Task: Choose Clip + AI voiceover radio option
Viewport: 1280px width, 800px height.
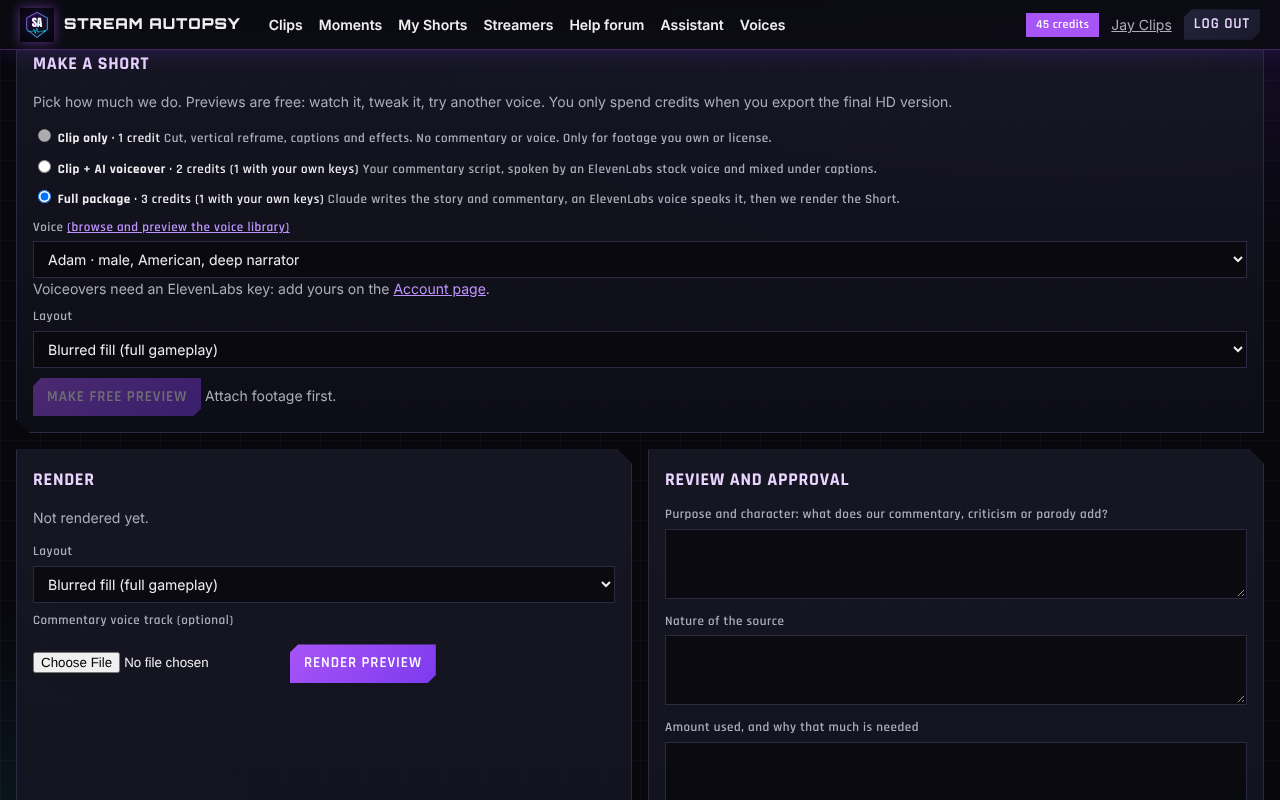Action: [x=44, y=167]
